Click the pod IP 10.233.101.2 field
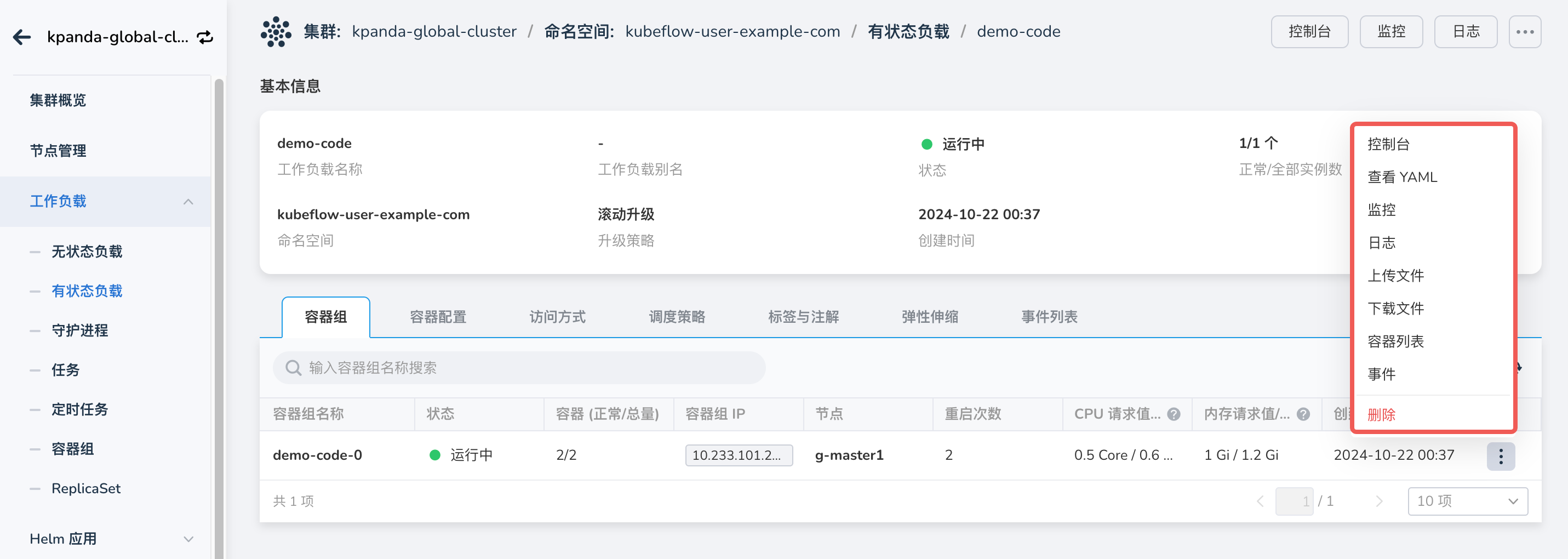This screenshot has width=1568, height=559. pyautogui.click(x=739, y=455)
